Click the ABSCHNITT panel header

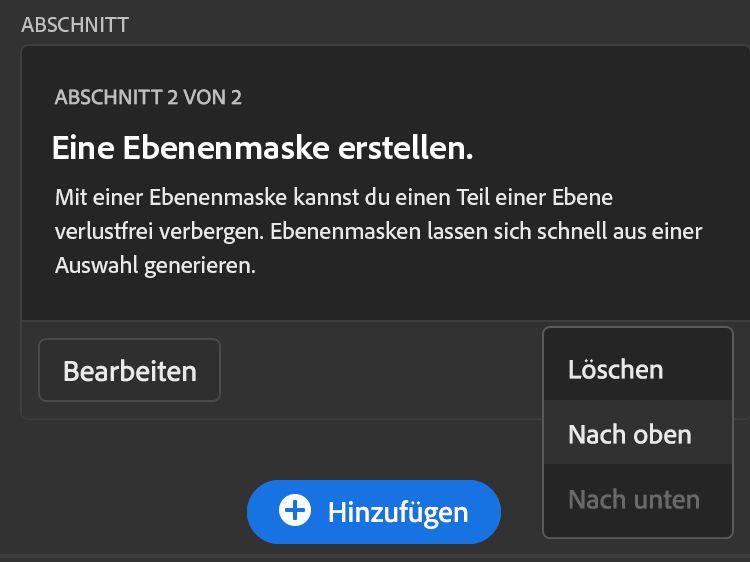75,24
